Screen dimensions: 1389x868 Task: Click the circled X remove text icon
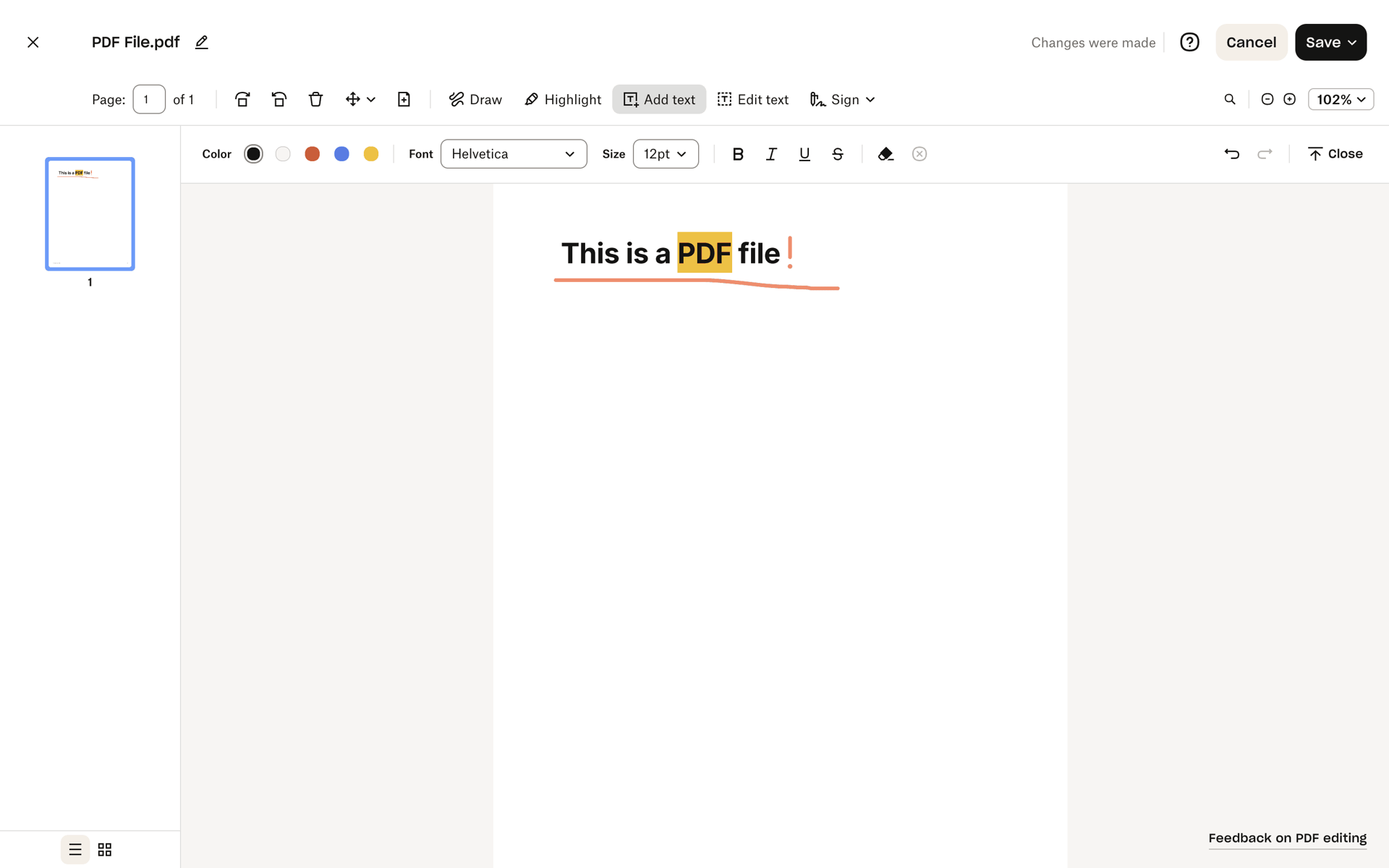pyautogui.click(x=919, y=153)
